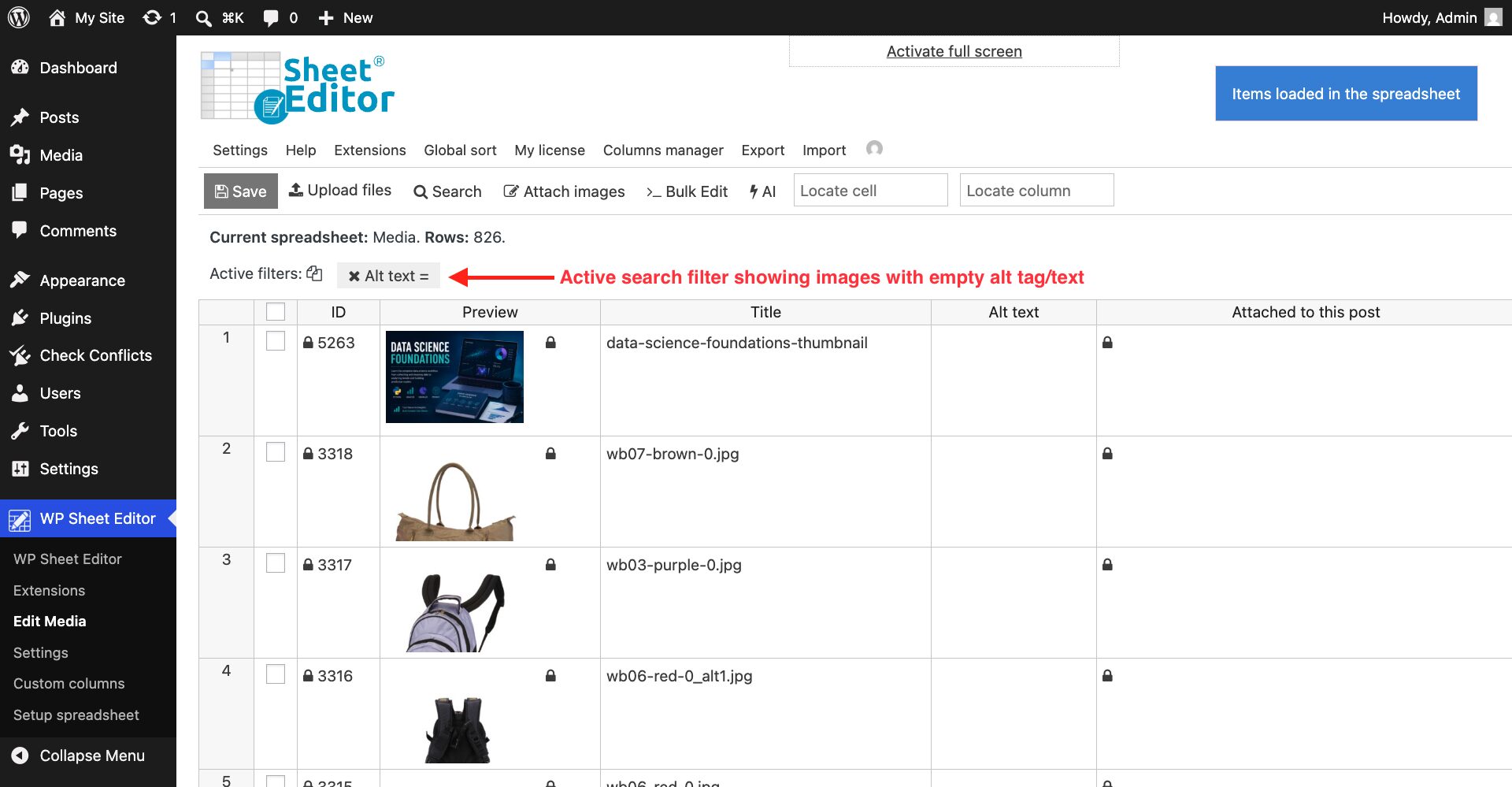Open the My license menu
1512x787 pixels.
[x=550, y=150]
